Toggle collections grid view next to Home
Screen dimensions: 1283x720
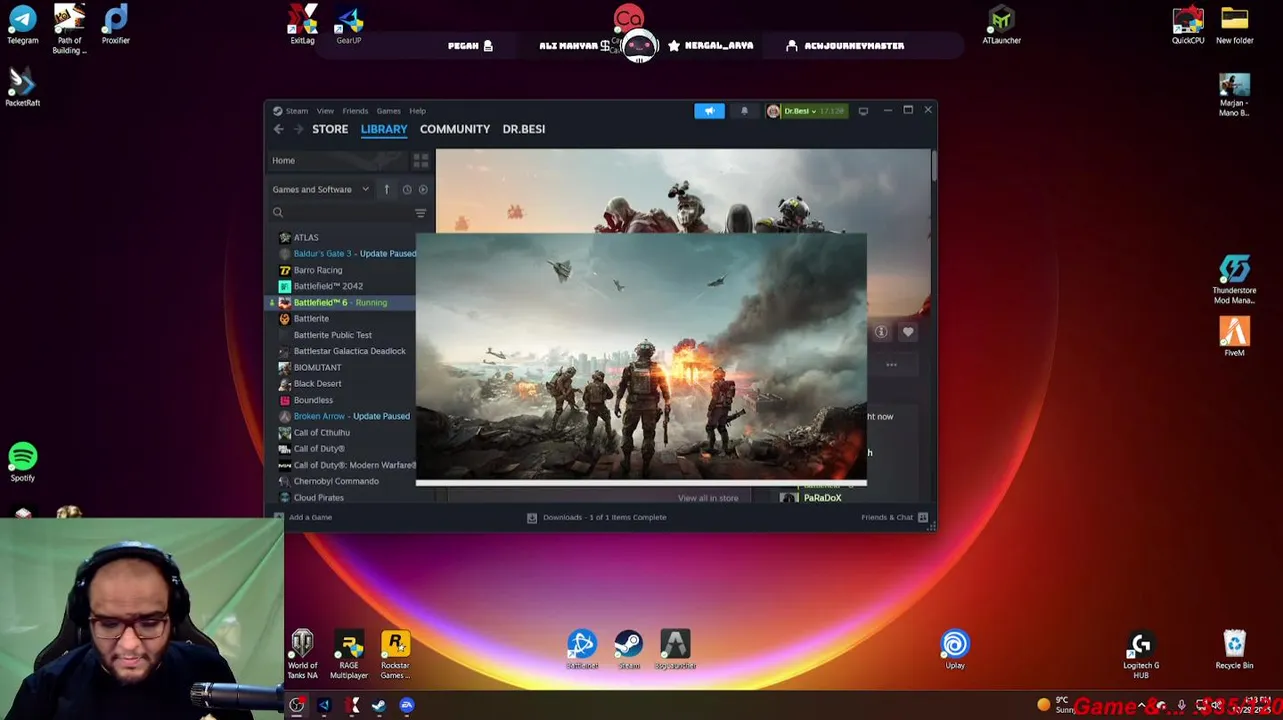tap(421, 160)
